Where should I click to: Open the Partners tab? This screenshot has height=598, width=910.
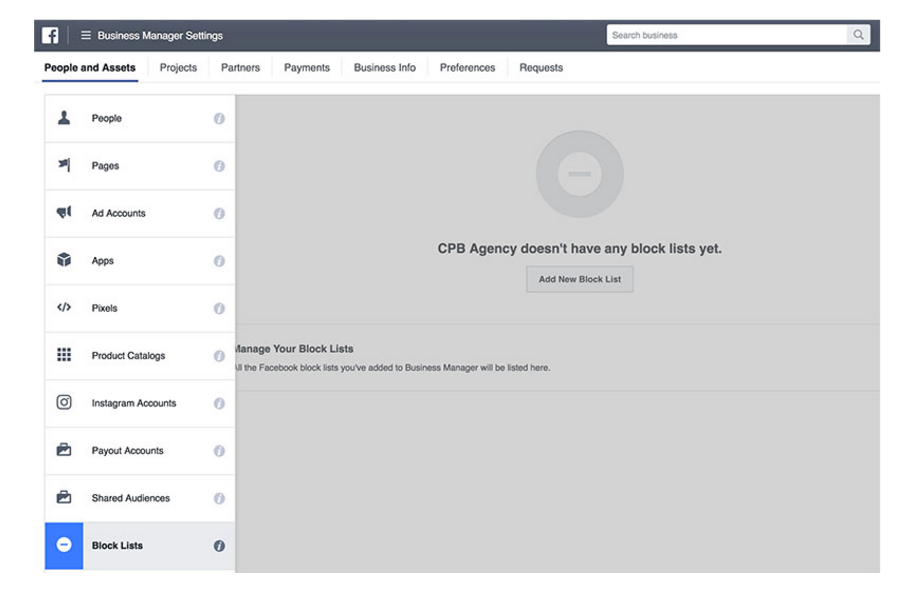click(x=240, y=68)
